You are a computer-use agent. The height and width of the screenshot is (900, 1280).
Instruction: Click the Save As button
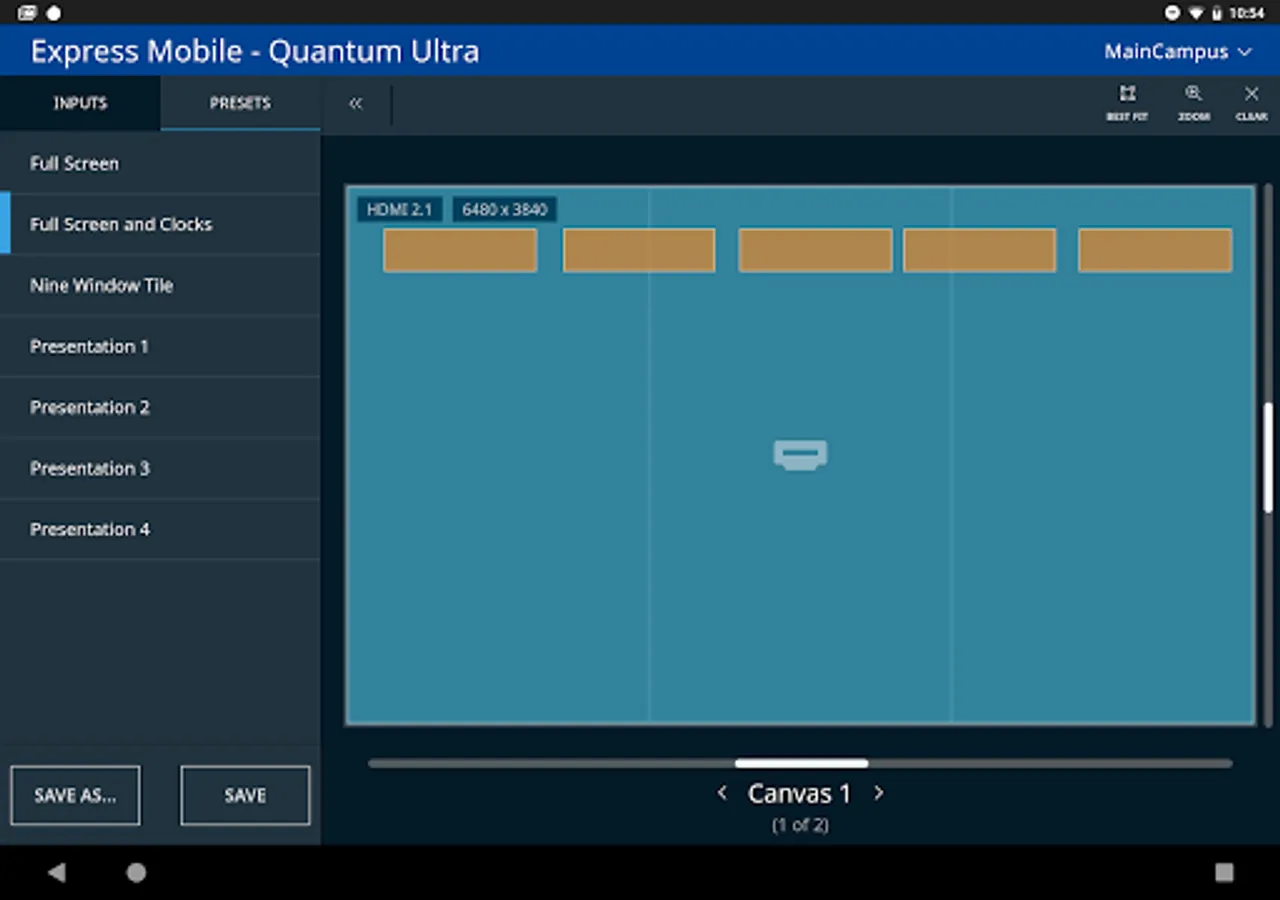75,796
